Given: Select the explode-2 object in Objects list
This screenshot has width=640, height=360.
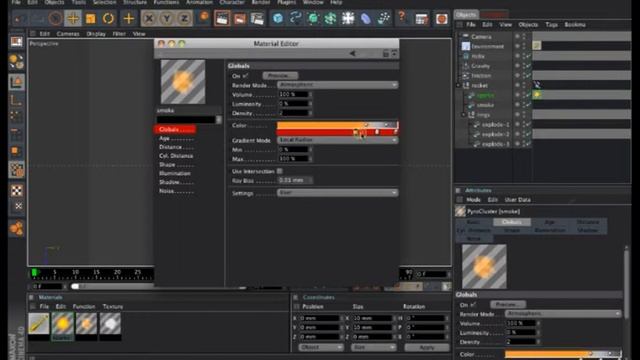Looking at the screenshot, I should coord(496,134).
